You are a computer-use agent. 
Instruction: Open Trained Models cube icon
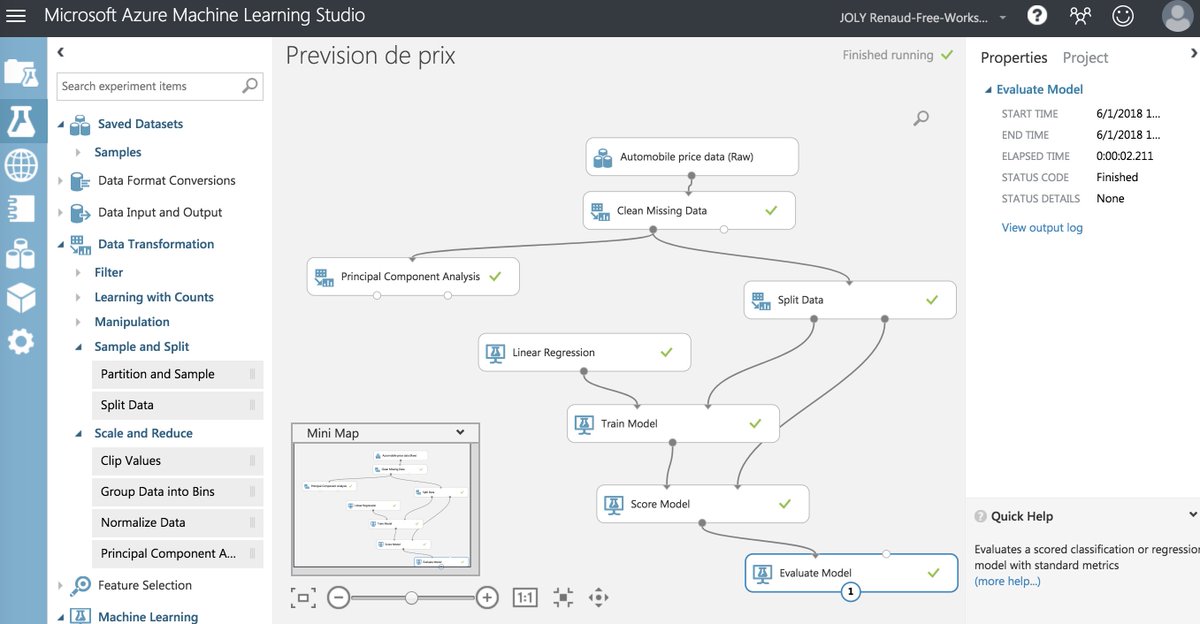21,297
